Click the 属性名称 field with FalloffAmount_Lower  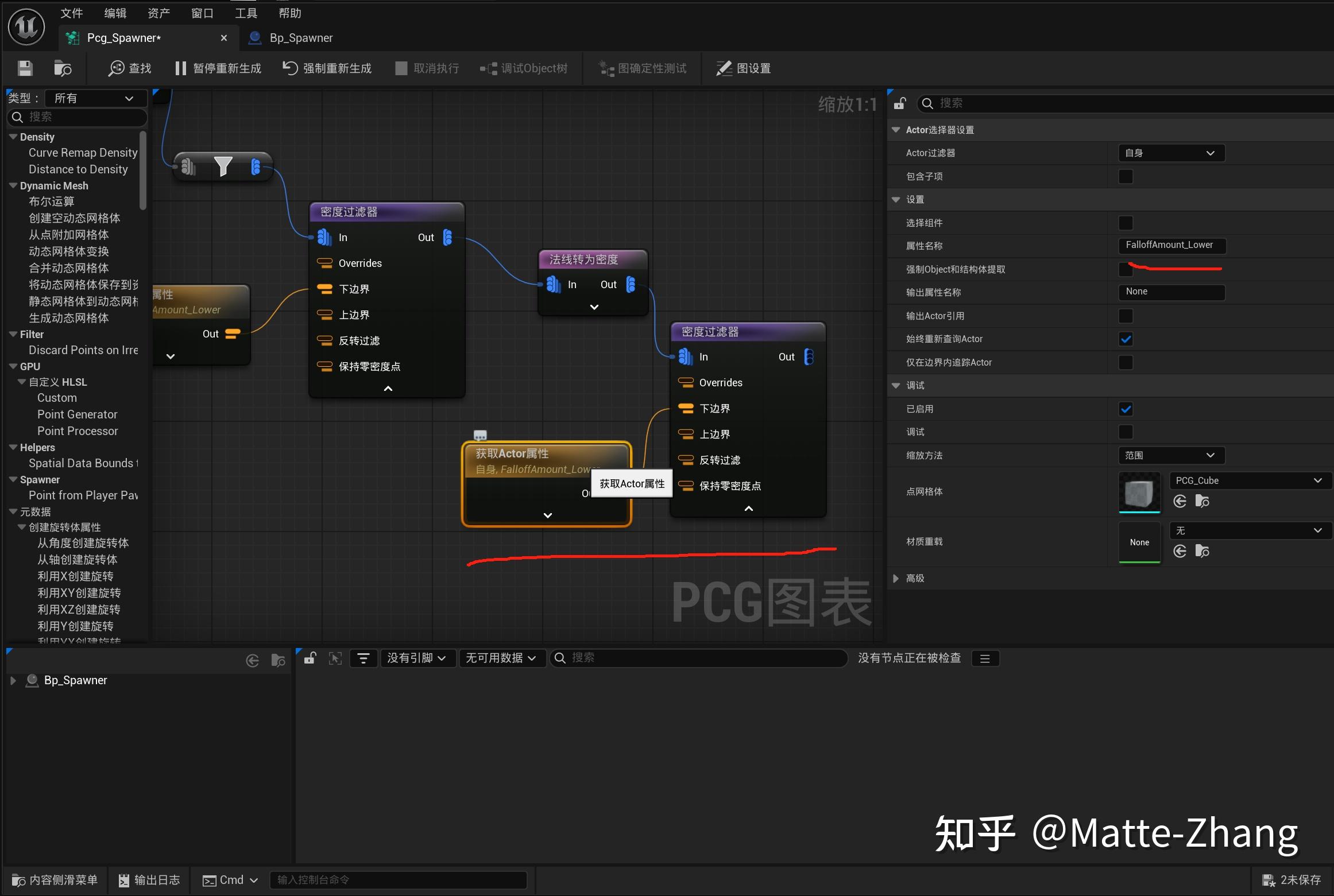(x=1171, y=245)
